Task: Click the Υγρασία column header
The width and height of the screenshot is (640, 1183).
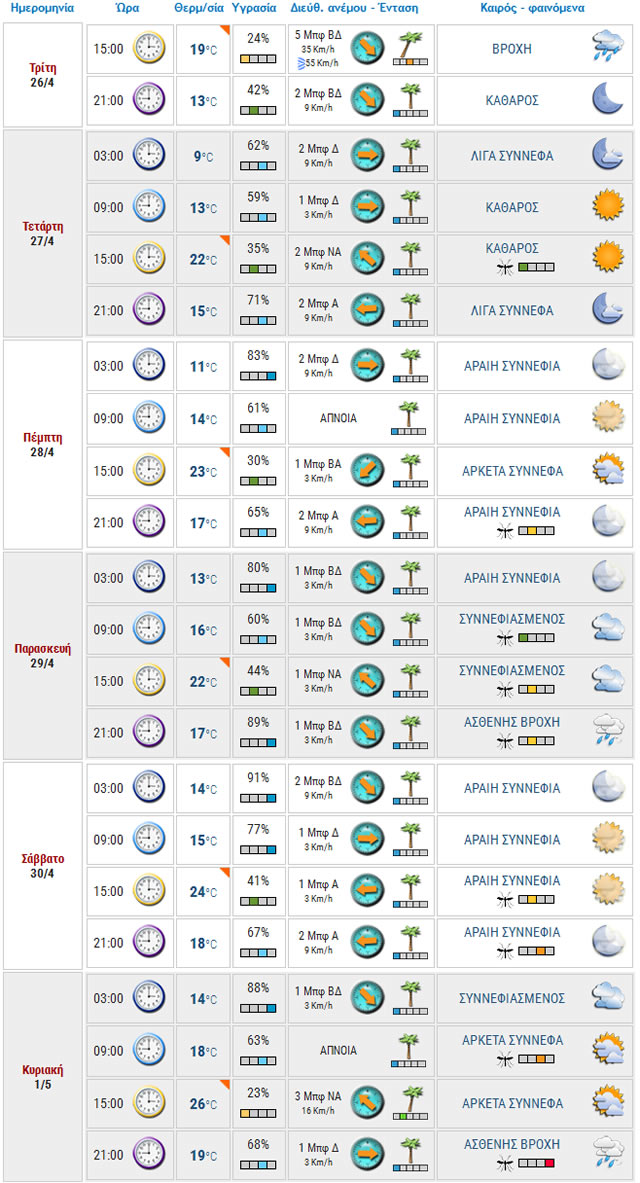Action: click(258, 9)
